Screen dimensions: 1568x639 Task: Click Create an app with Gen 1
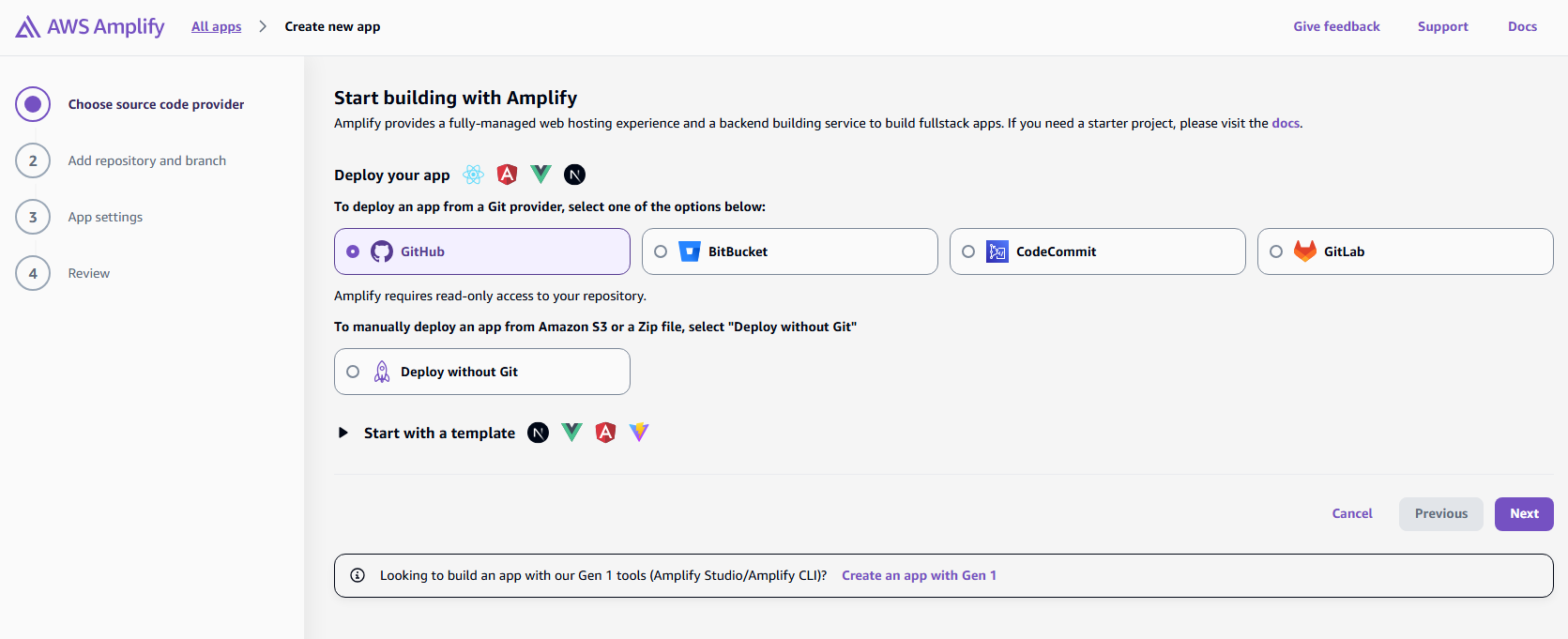[x=919, y=575]
